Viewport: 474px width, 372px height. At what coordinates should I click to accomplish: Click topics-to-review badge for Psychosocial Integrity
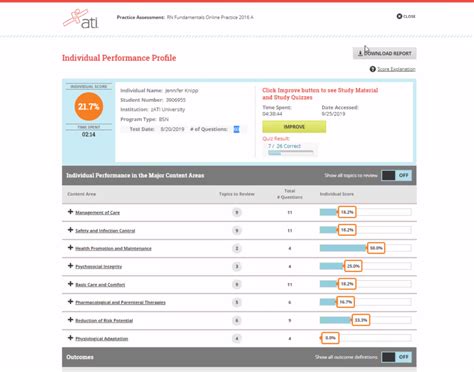237,266
